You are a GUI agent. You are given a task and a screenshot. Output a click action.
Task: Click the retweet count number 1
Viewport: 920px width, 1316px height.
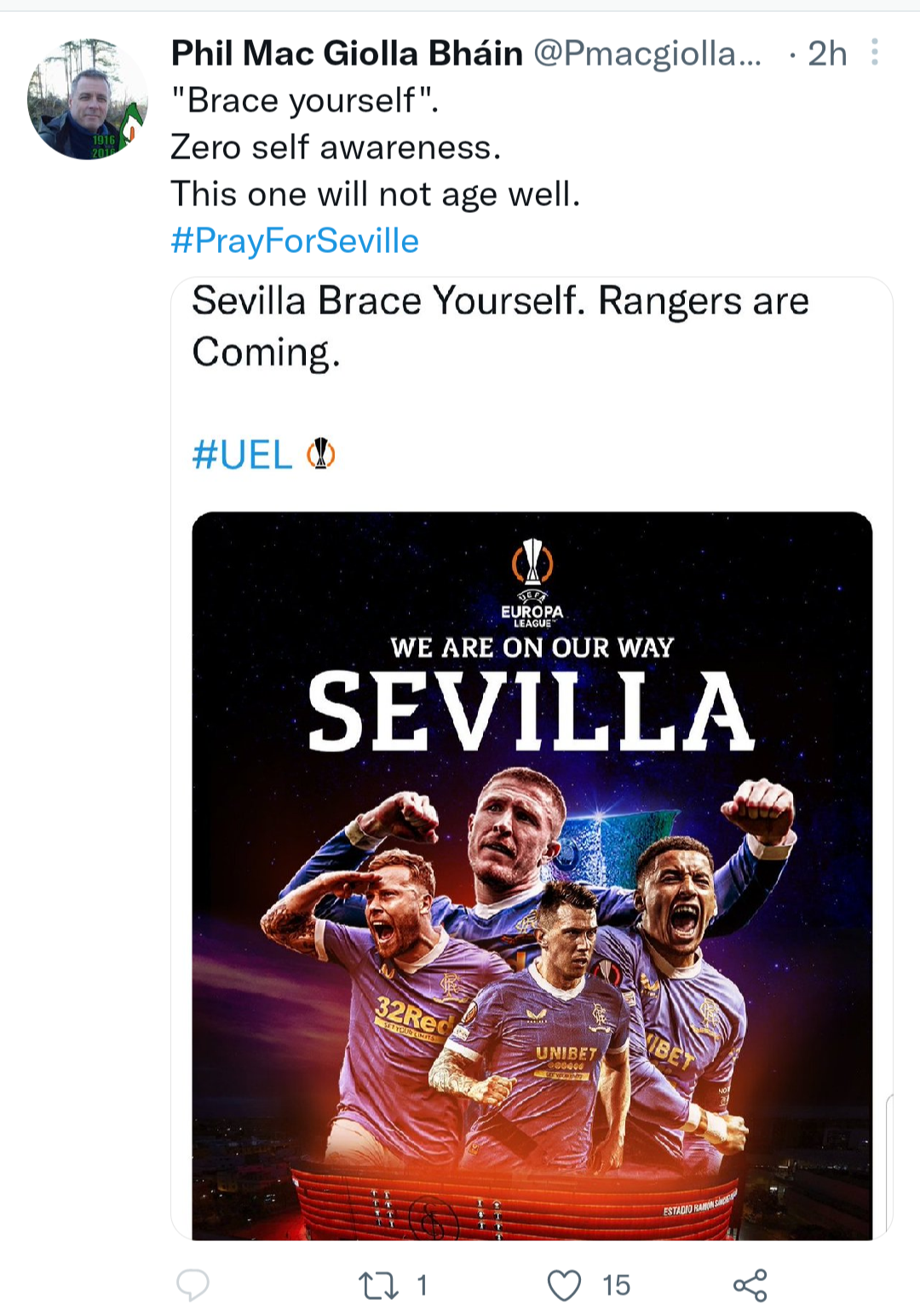[x=422, y=1284]
